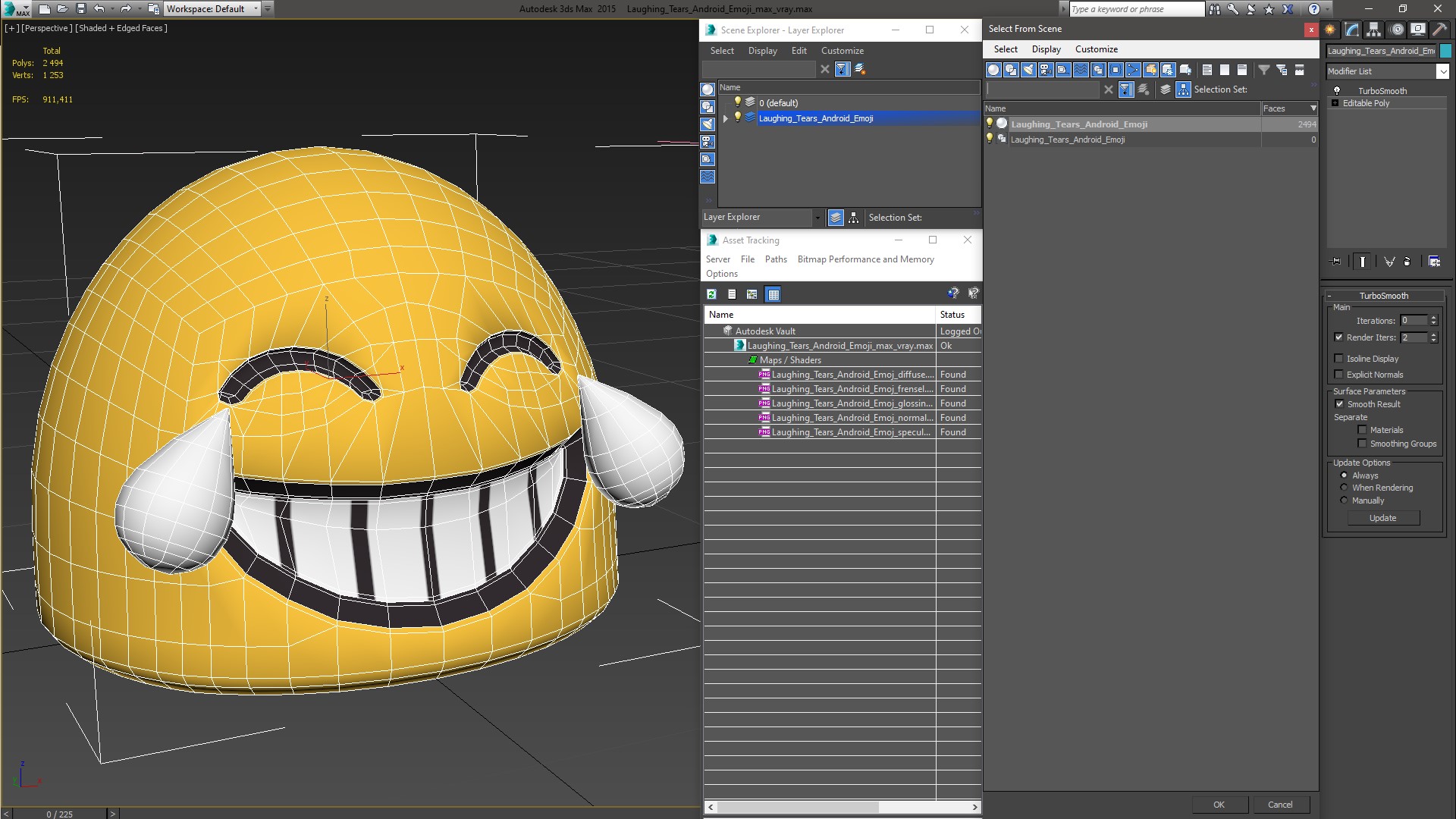This screenshot has height=819, width=1456.
Task: Toggle Display Space Warps filter icon
Action: coord(1081,70)
